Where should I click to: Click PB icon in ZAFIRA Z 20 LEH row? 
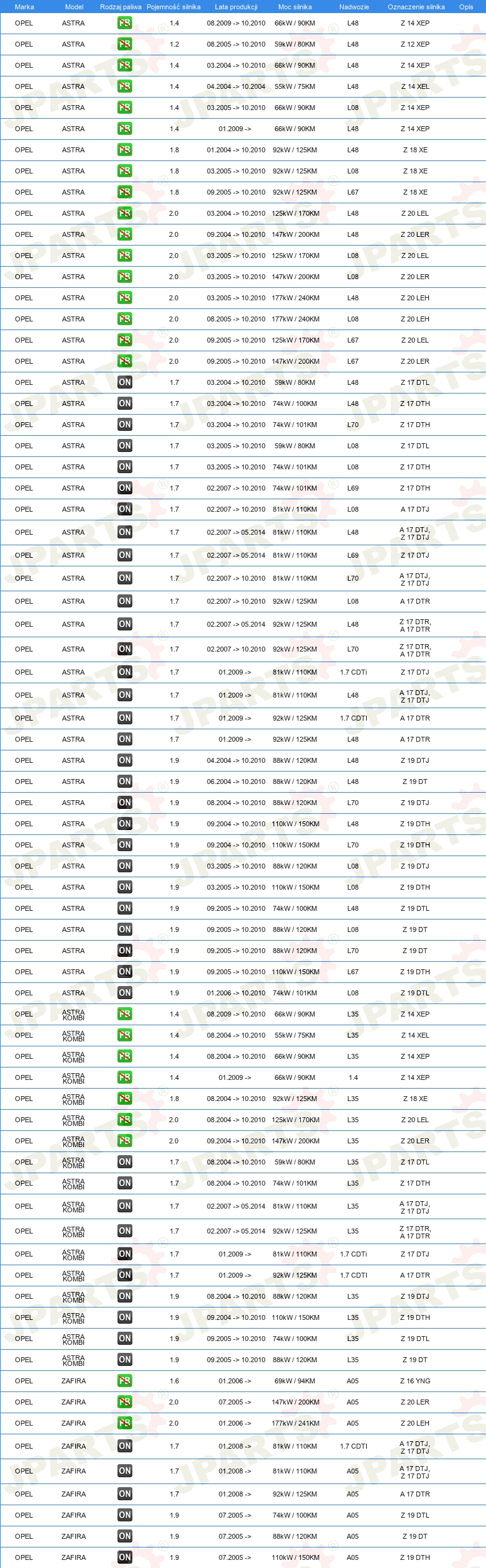(x=124, y=1423)
